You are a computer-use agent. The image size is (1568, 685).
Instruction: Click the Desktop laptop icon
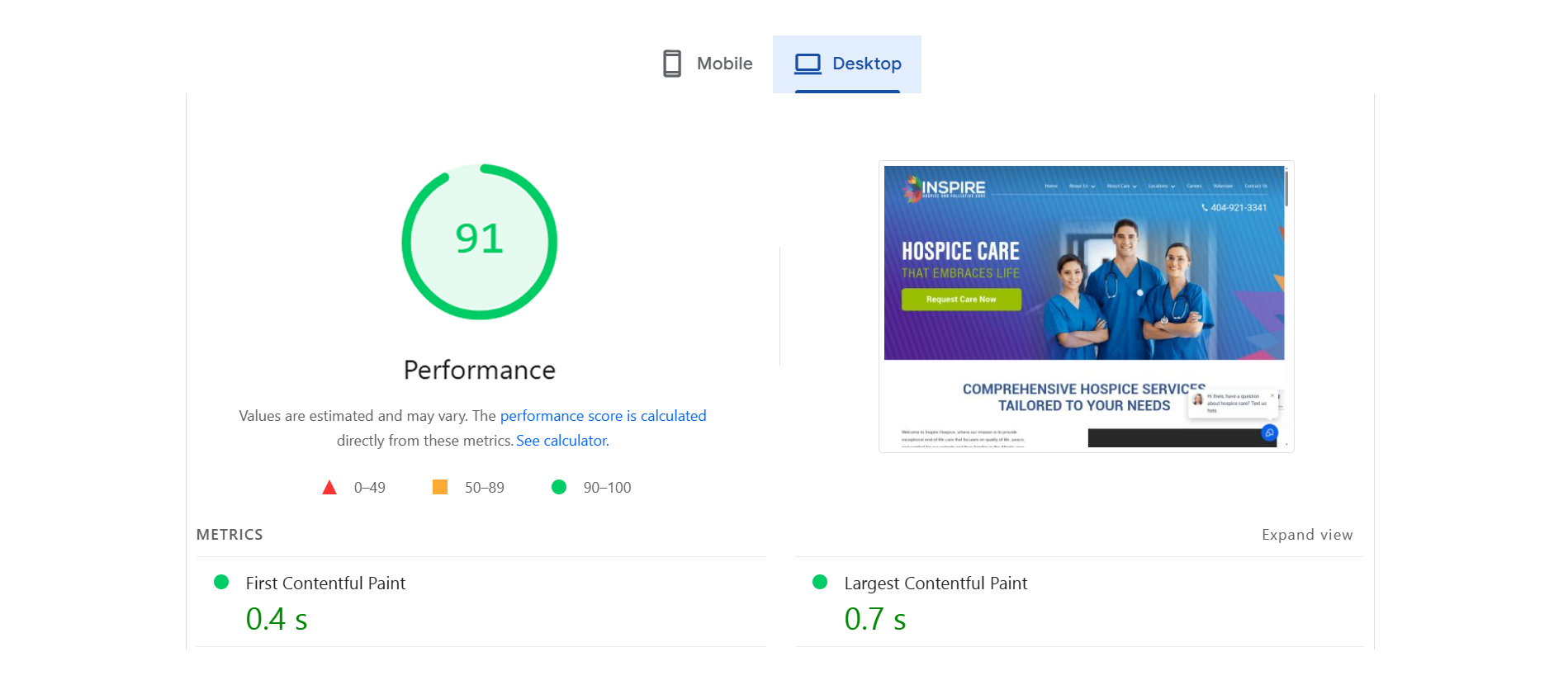tap(808, 64)
